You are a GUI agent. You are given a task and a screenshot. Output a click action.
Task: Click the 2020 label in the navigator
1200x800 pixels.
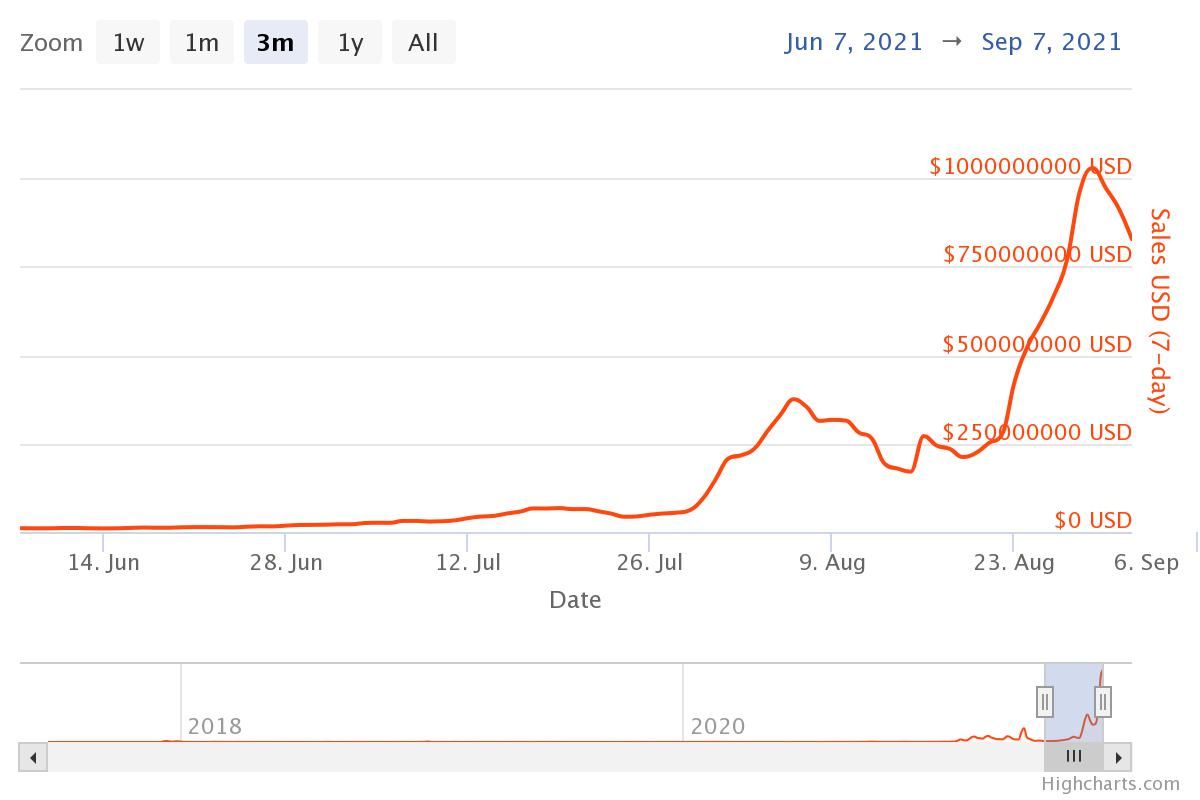coord(718,727)
